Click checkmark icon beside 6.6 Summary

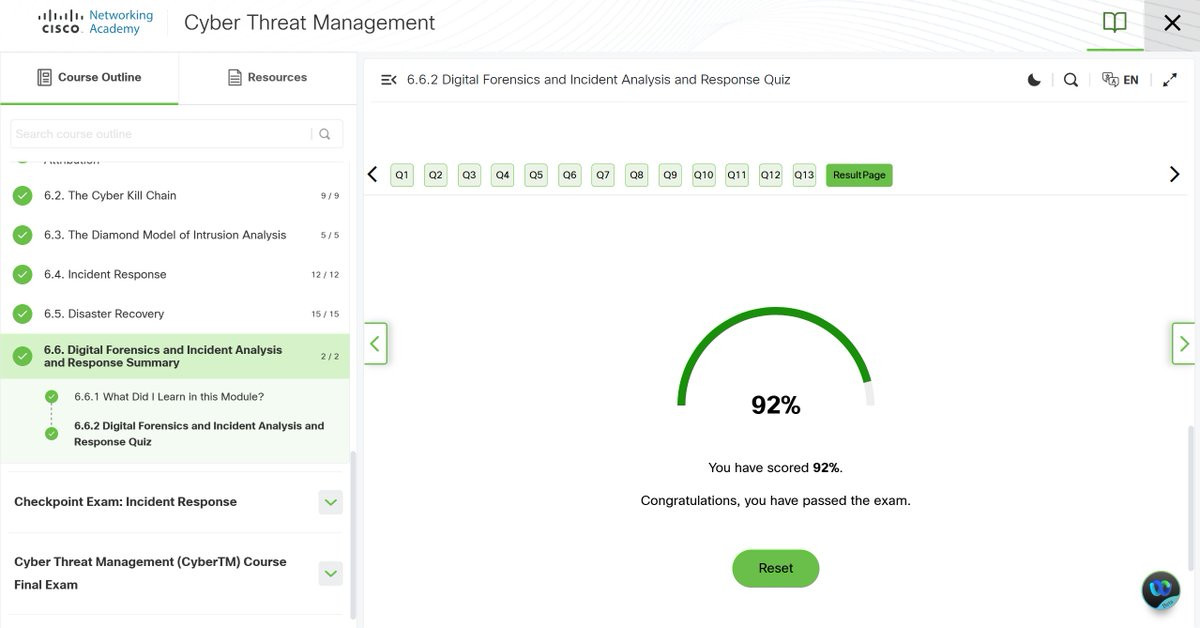[x=23, y=356]
